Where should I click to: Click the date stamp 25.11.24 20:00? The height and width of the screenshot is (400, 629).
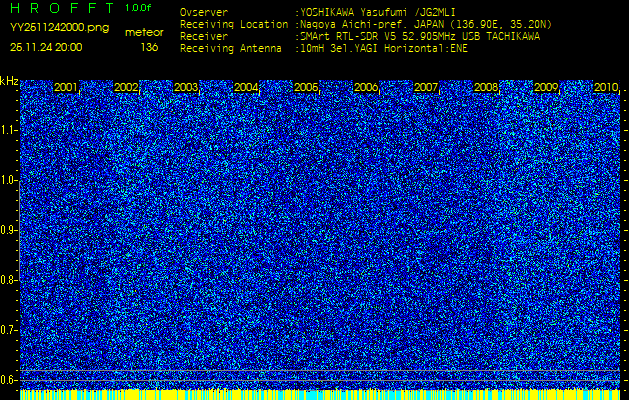[46, 47]
